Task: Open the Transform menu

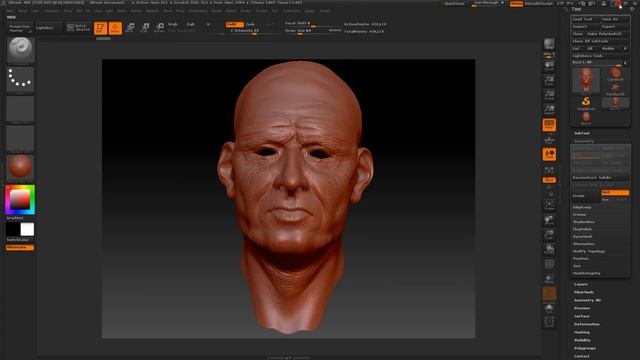Action: point(291,11)
